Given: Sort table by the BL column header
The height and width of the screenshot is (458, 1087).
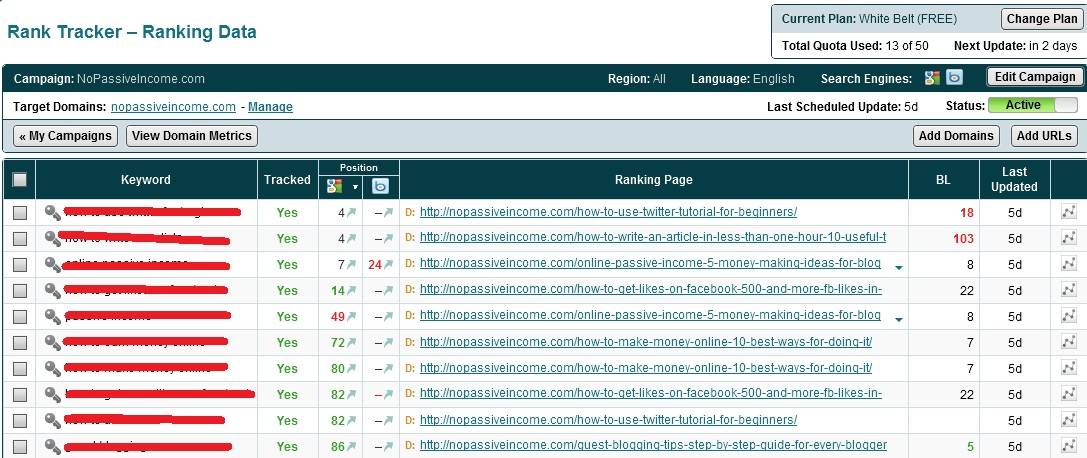Looking at the screenshot, I should pyautogui.click(x=943, y=179).
